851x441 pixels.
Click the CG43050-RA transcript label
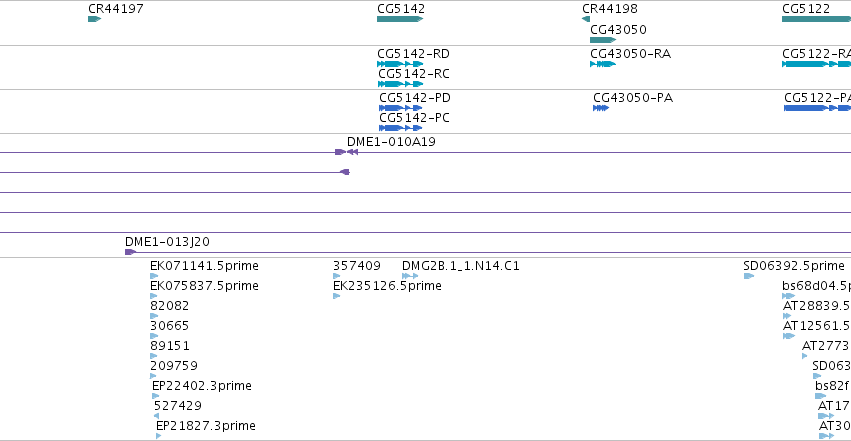[x=630, y=54]
